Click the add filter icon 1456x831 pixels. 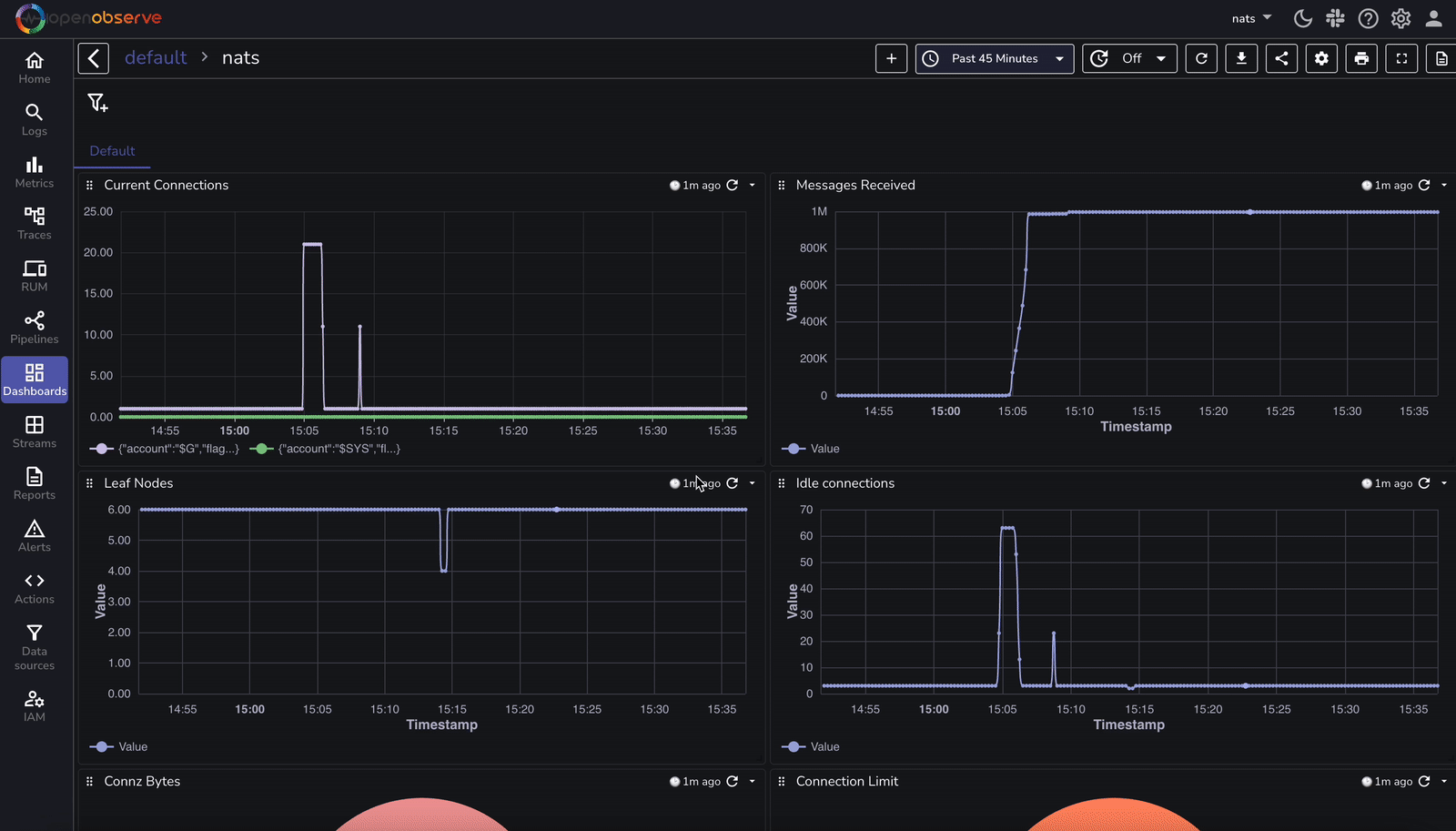97,103
